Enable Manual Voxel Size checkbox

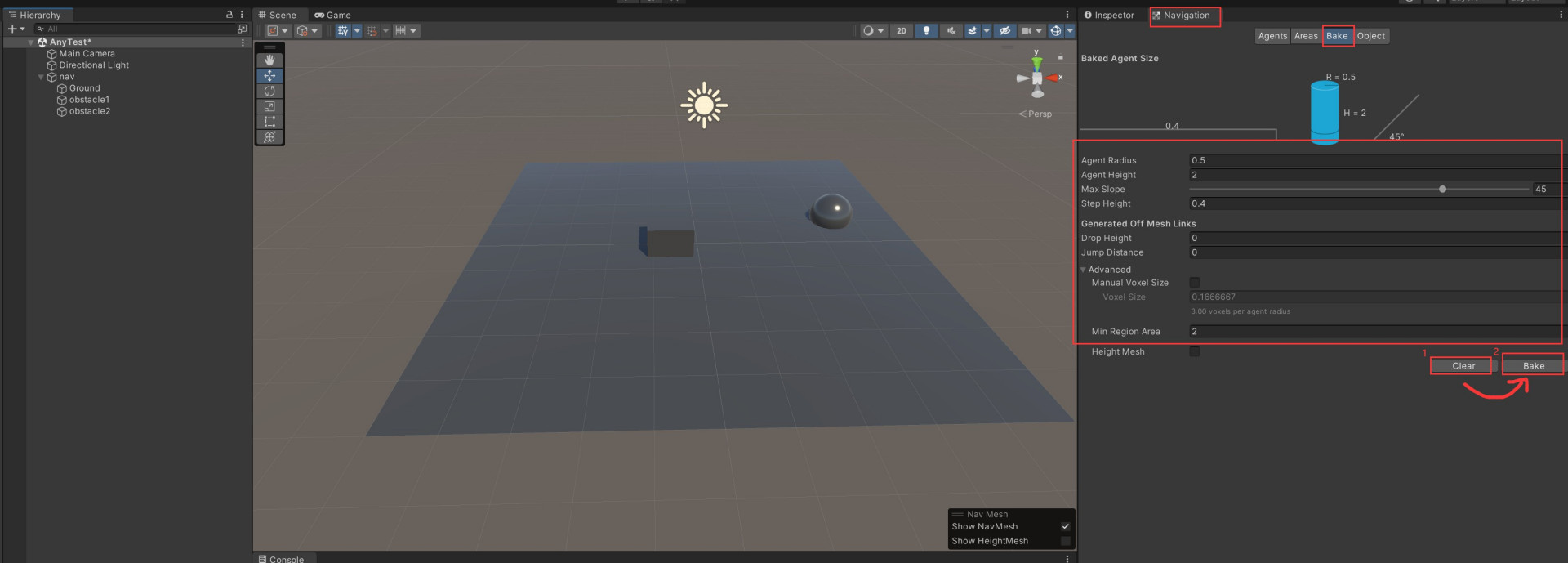tap(1195, 283)
